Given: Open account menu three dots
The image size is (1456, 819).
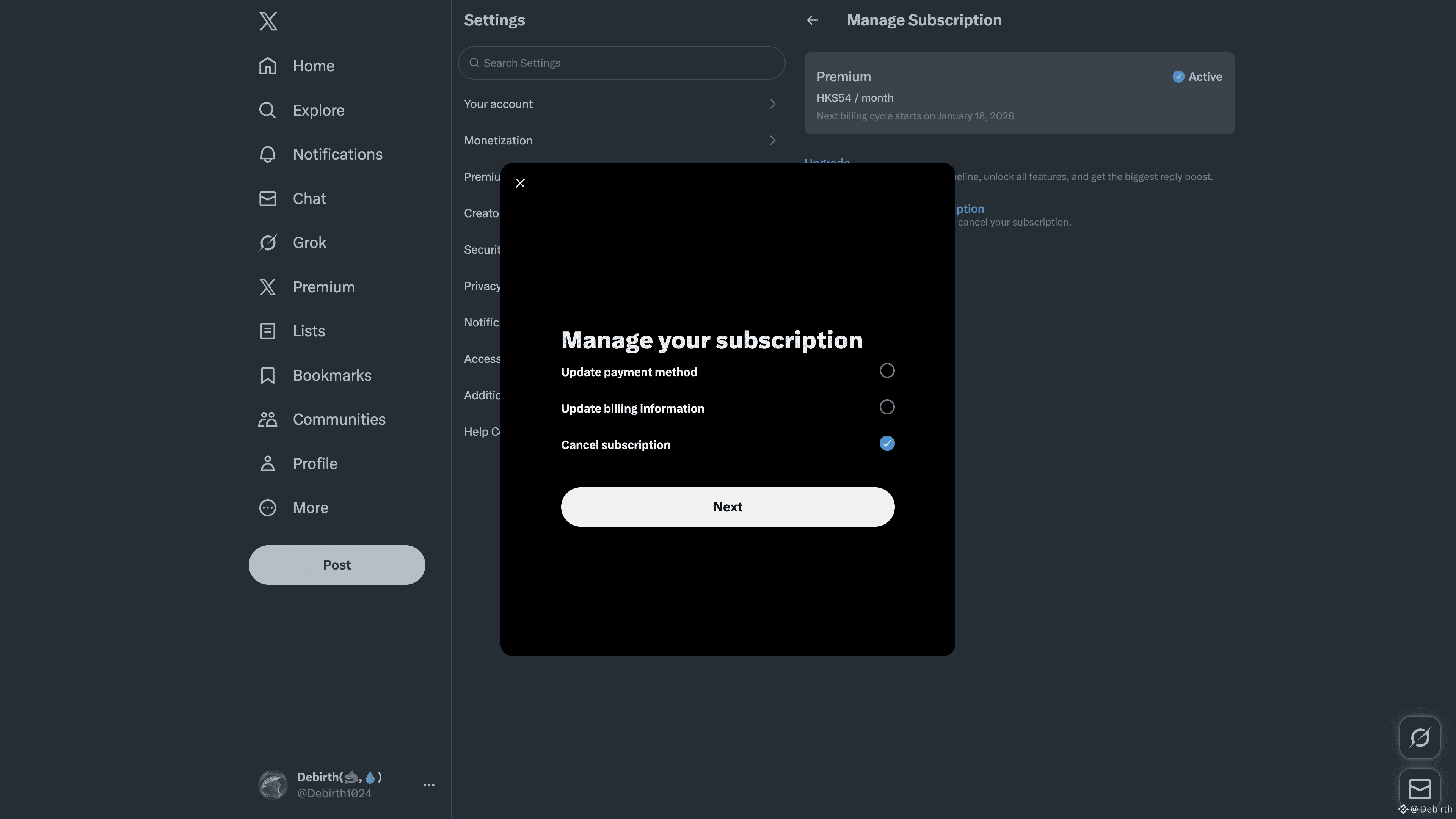Looking at the screenshot, I should pos(429,785).
